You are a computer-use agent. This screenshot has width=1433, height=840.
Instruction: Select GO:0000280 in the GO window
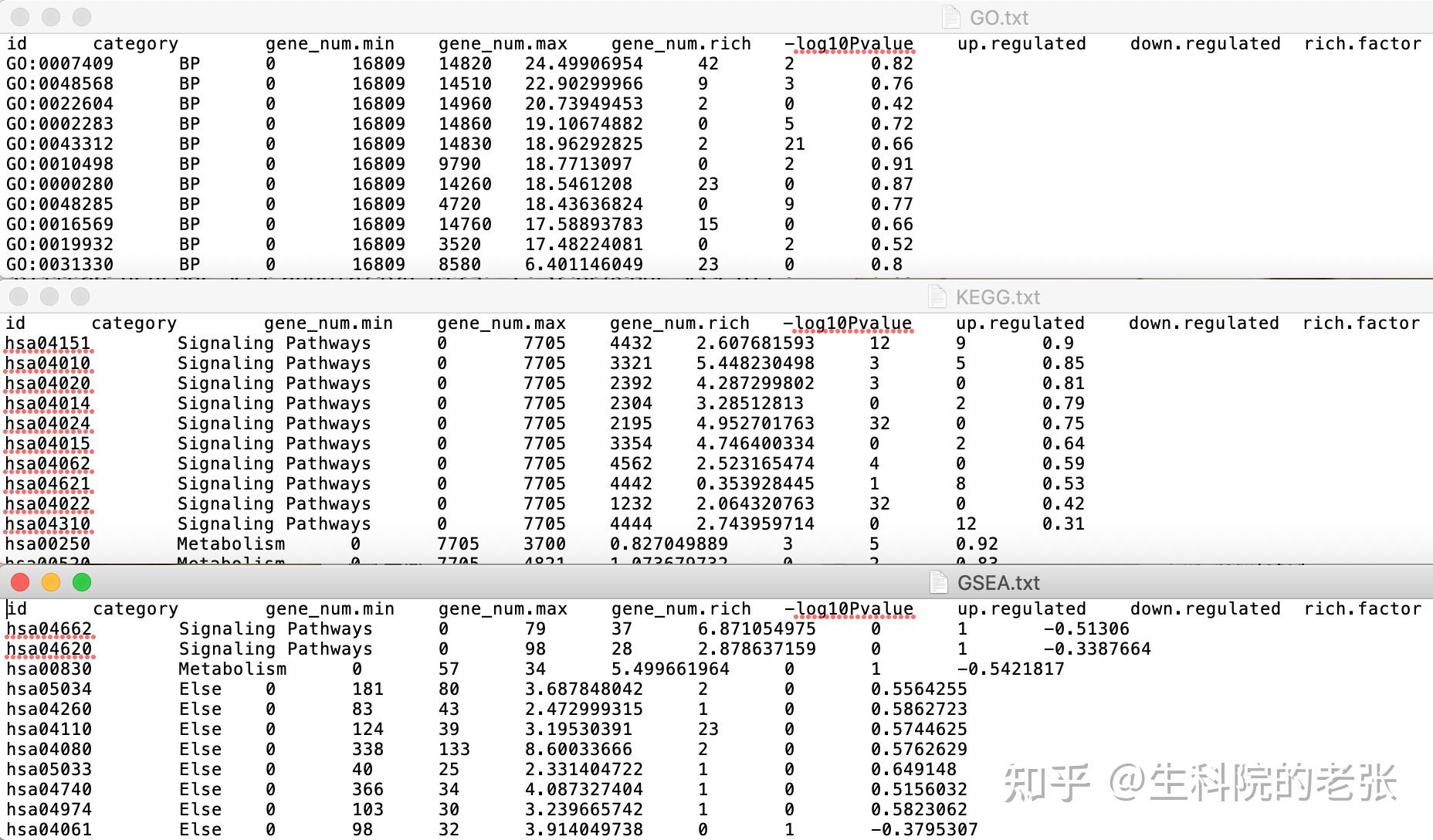[59, 184]
